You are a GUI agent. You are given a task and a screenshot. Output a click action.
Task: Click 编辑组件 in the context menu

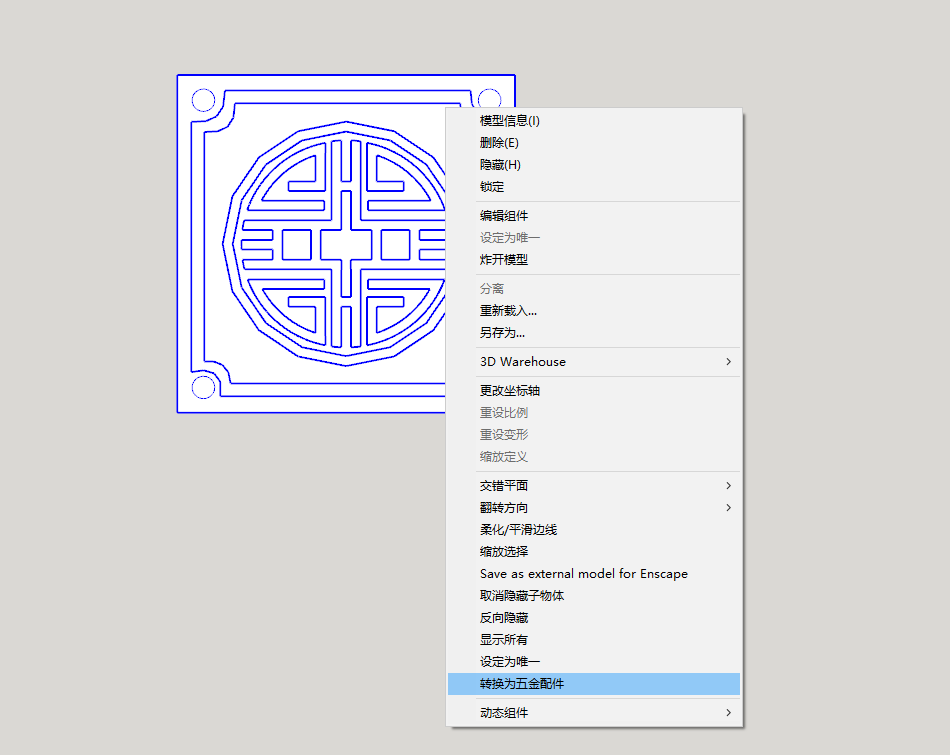click(504, 216)
